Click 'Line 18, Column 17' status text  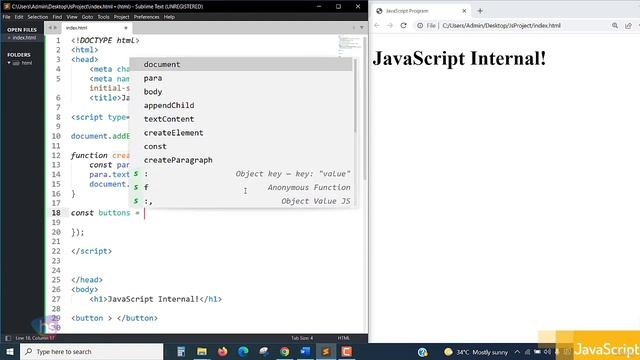35,338
